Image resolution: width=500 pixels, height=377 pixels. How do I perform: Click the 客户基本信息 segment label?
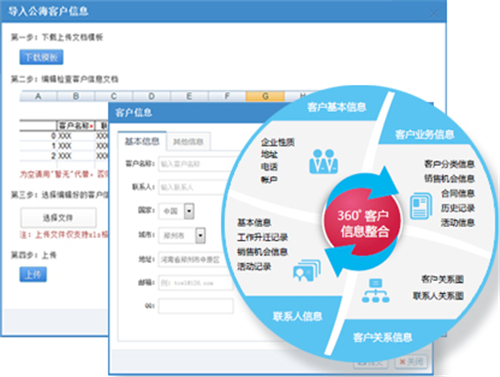[337, 107]
